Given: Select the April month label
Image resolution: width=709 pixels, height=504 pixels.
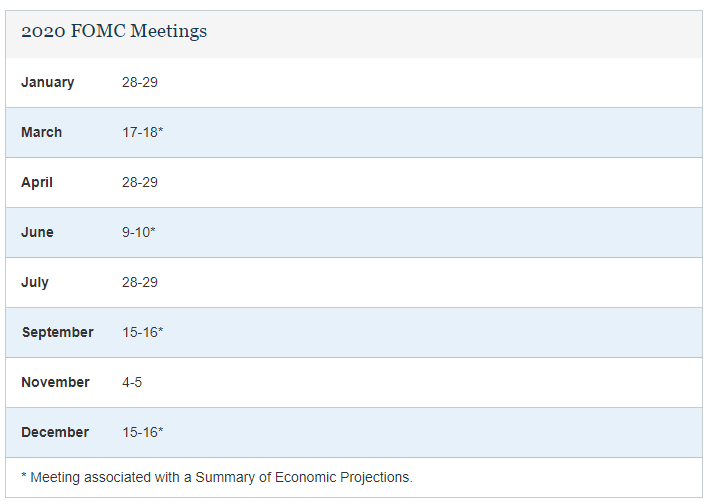Looking at the screenshot, I should point(37,182).
